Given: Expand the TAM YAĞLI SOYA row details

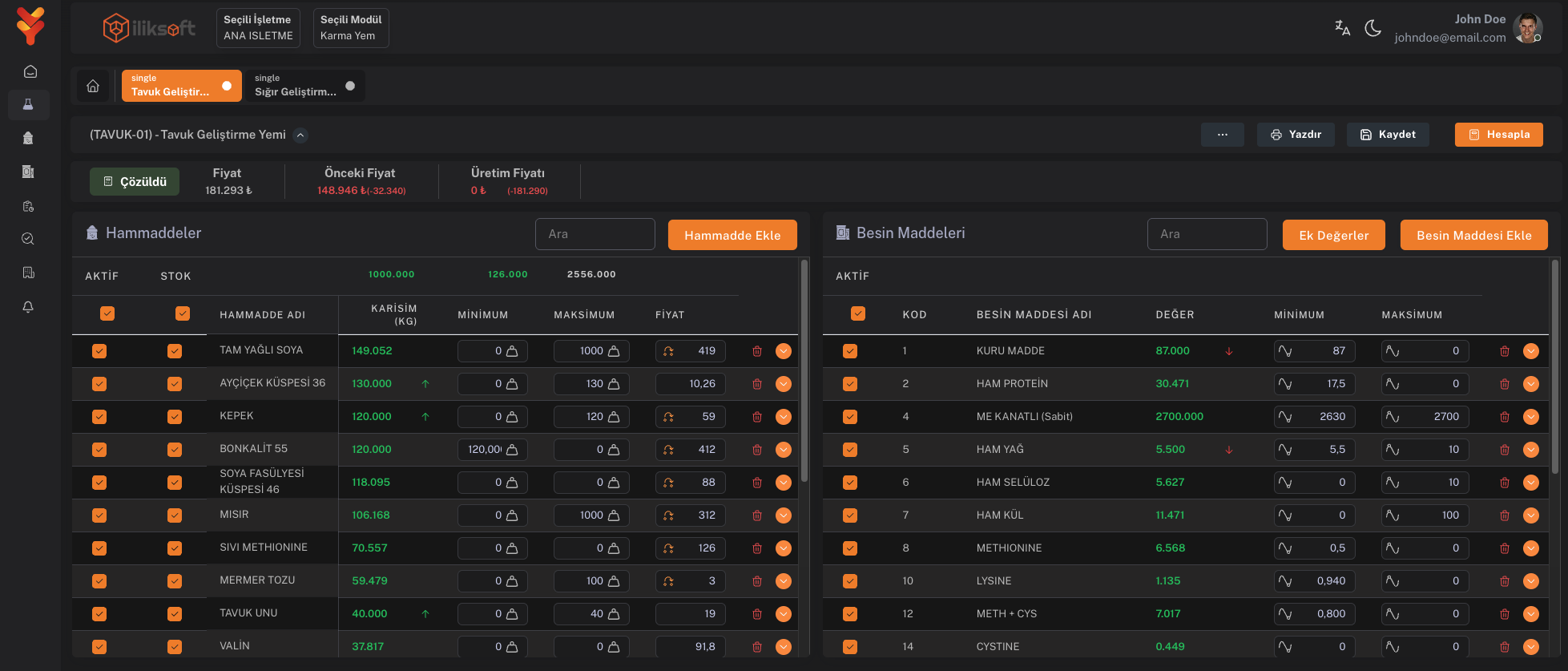Looking at the screenshot, I should pos(784,351).
